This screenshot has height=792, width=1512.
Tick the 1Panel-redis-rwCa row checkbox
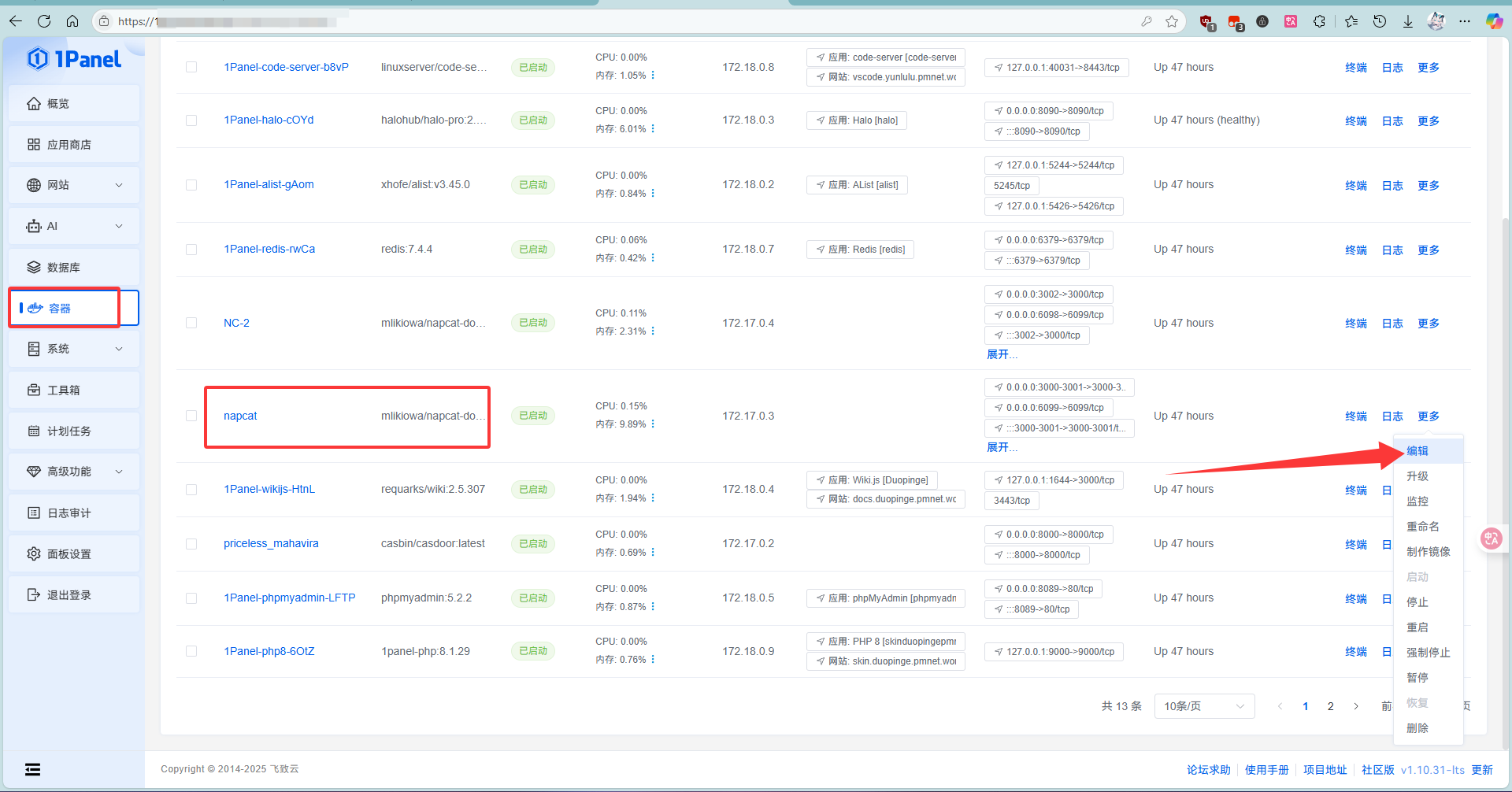[191, 250]
